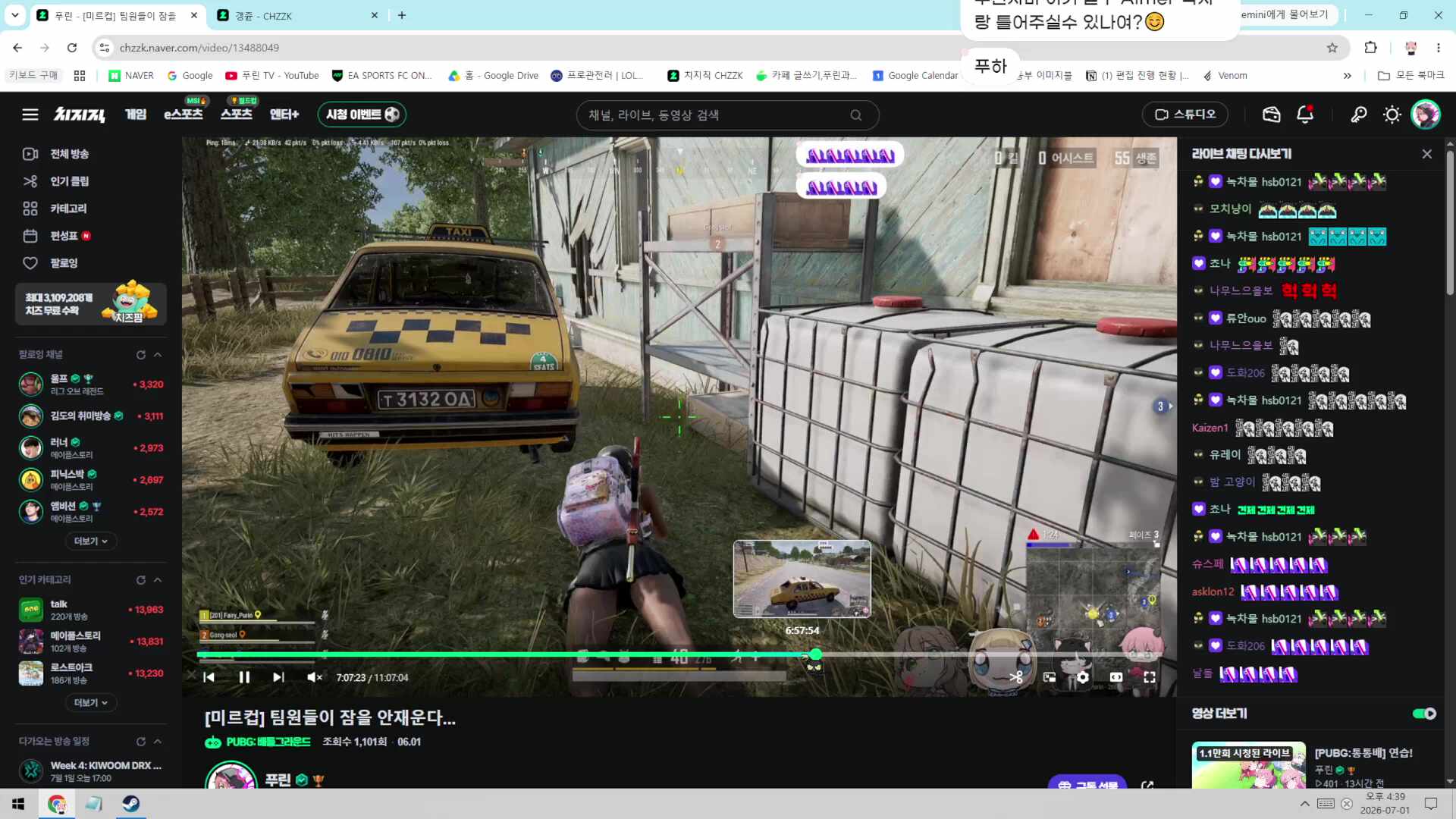
Task: Enter fullscreen video mode
Action: coord(1150,677)
